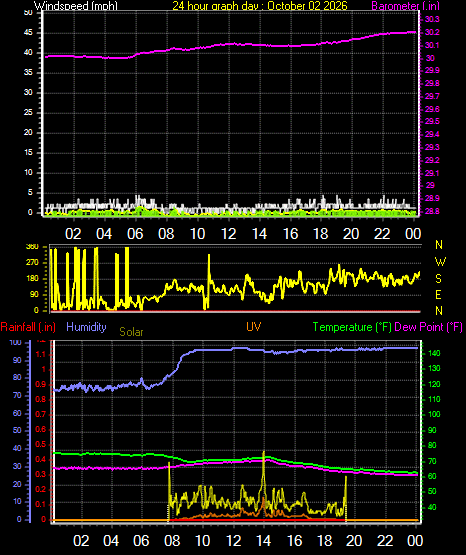This screenshot has width=466, height=555.
Task: Click the 12 hour label under wind graph
Action: point(228,234)
